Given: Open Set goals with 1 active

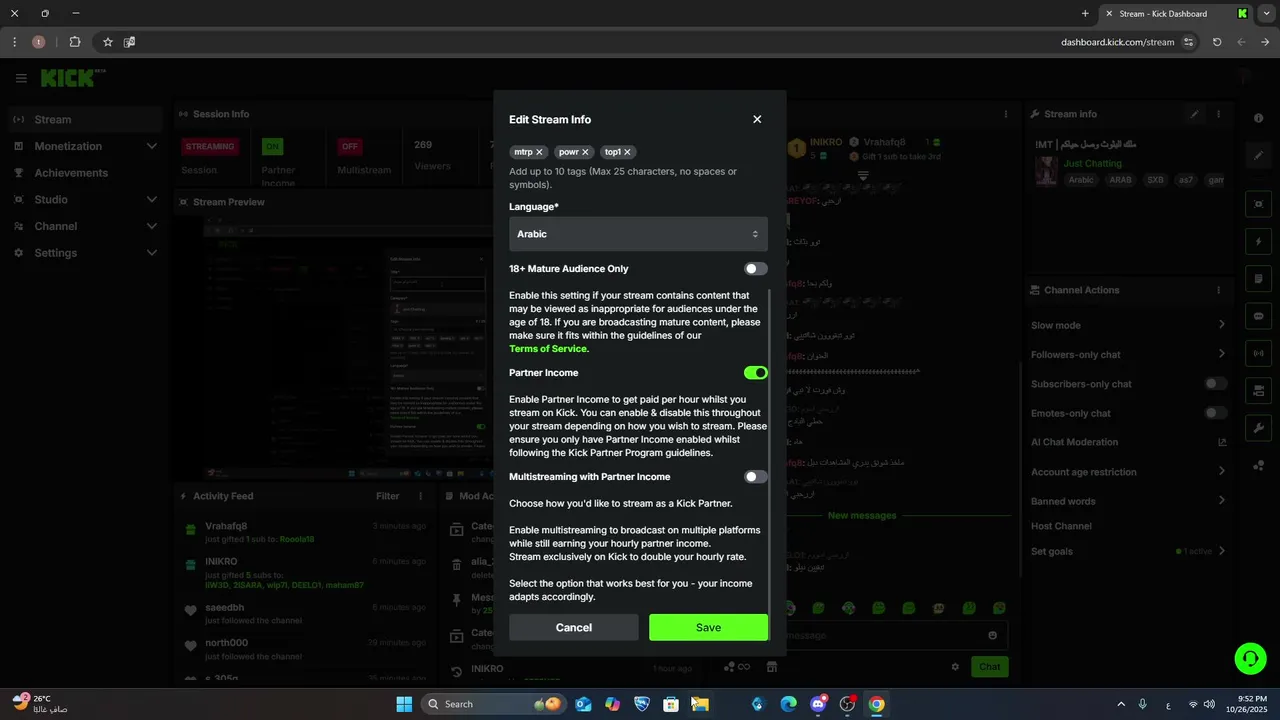Looking at the screenshot, I should pos(1128,551).
